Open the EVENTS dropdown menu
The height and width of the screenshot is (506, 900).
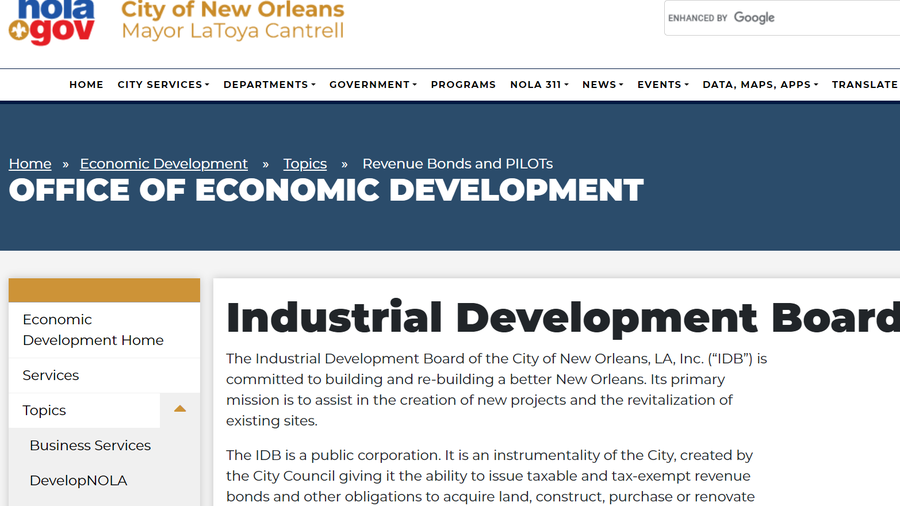pyautogui.click(x=662, y=84)
